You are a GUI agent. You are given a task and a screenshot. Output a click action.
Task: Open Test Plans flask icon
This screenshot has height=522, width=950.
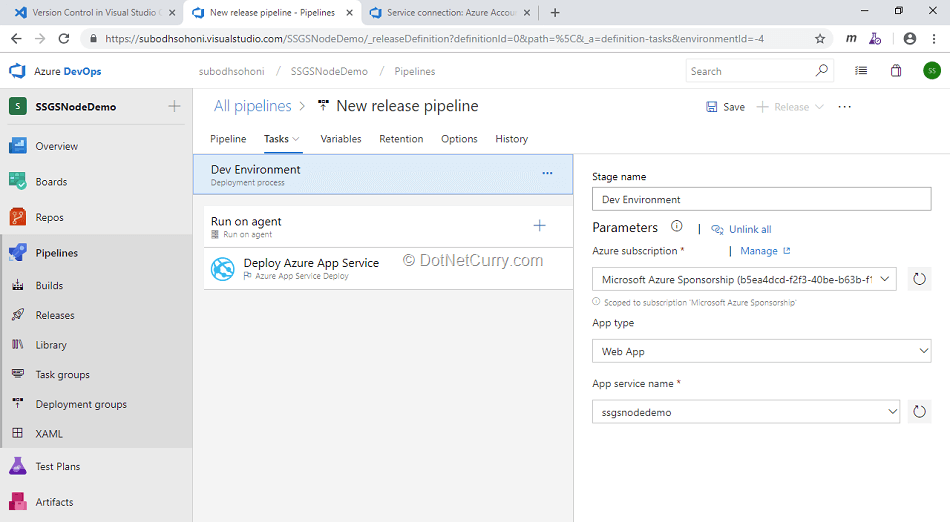click(18, 466)
